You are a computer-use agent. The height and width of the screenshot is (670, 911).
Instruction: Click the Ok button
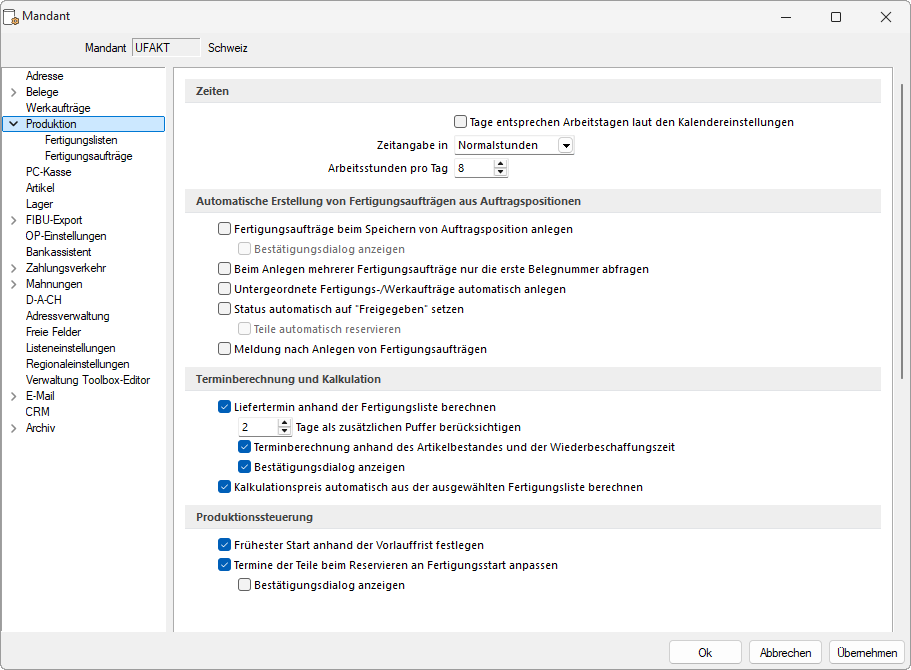pos(705,652)
